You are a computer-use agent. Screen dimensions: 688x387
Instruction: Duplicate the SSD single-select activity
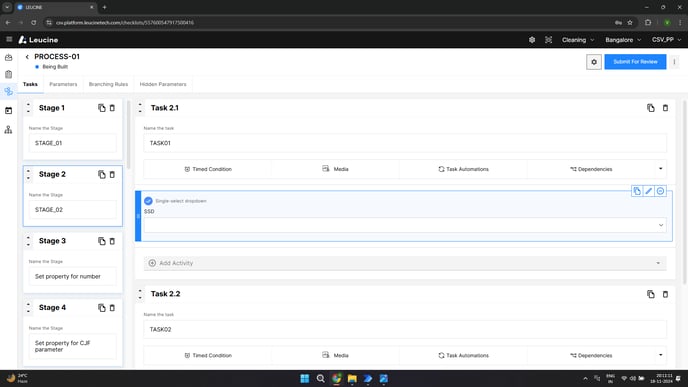click(x=637, y=191)
